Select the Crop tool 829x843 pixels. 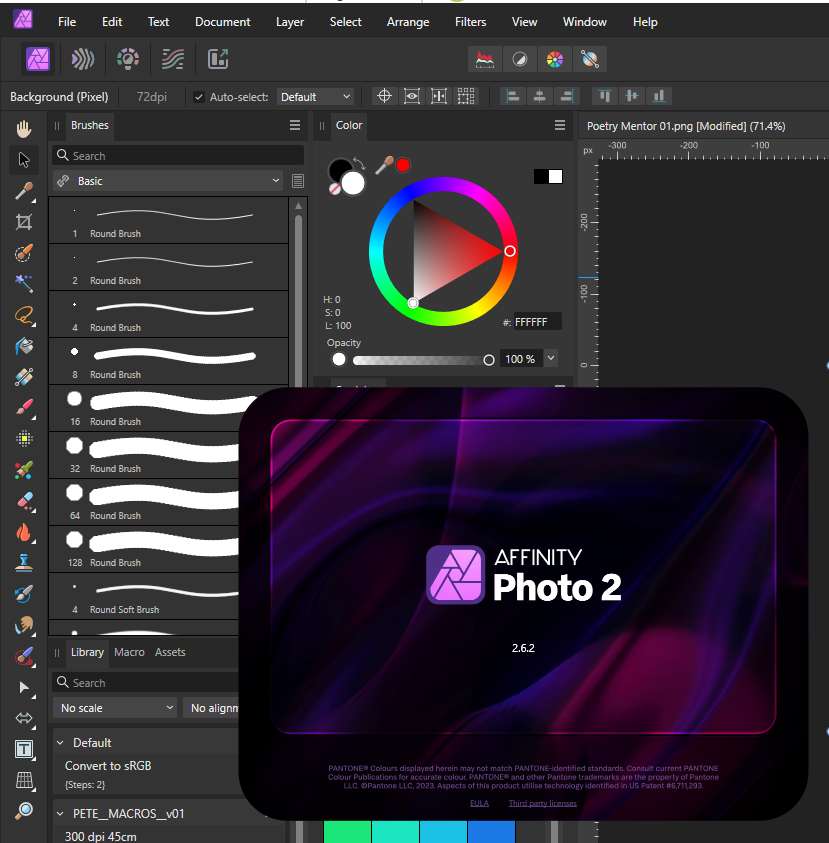click(x=22, y=222)
